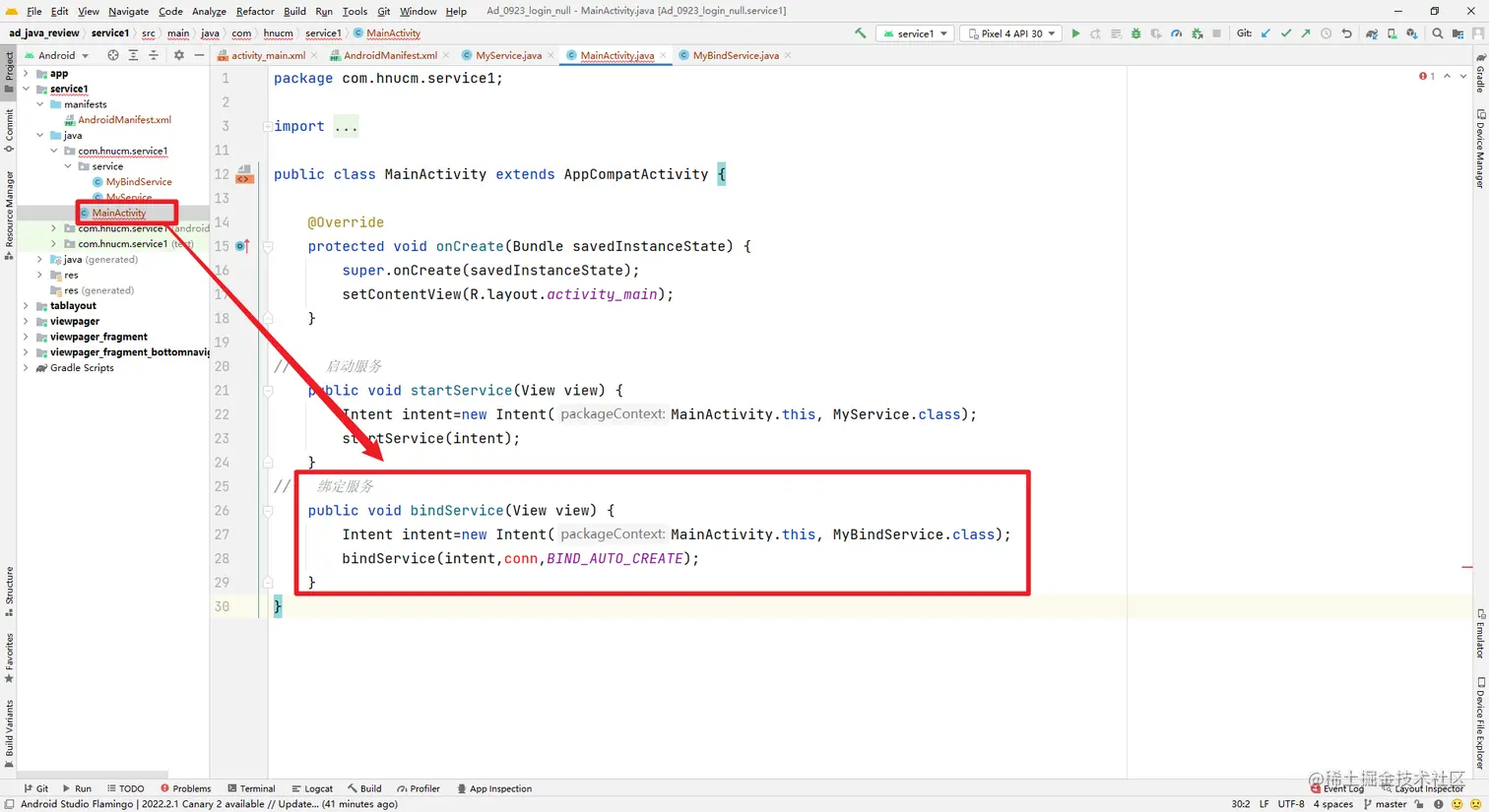1489x812 pixels.
Task: Open the Pixel 4 API 30 device dropdown
Action: click(1010, 33)
